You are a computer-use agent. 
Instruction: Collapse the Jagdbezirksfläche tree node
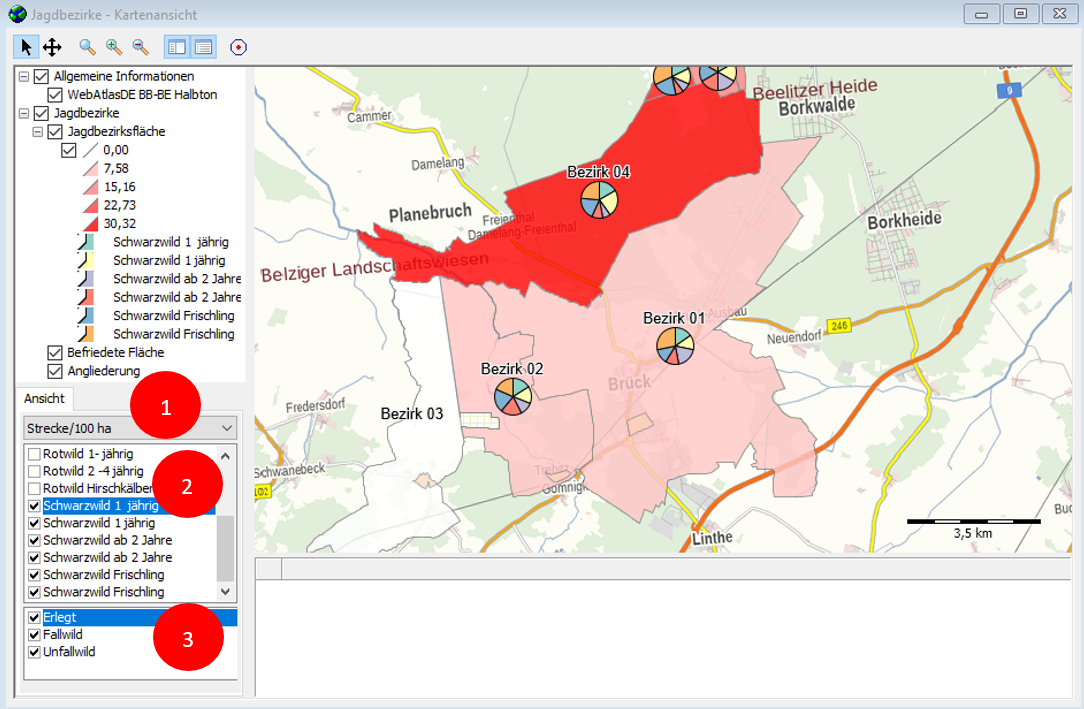pos(38,132)
